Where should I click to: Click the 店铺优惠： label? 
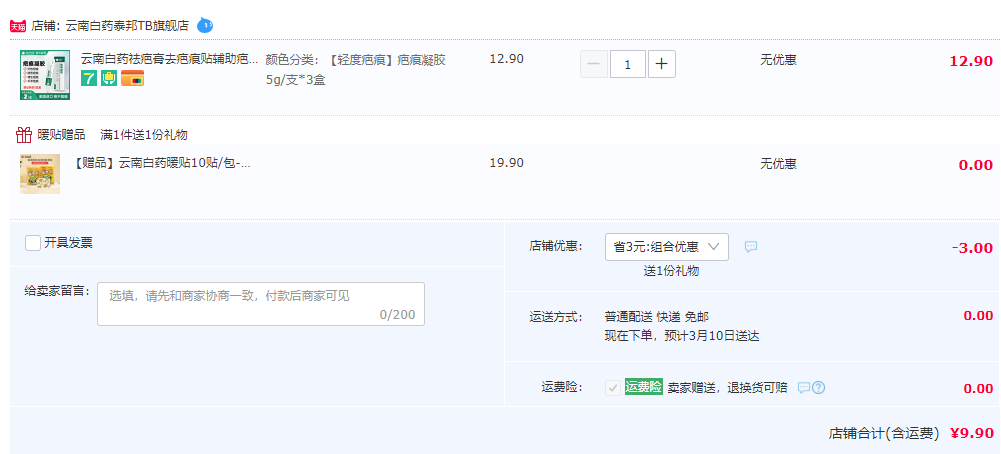tap(556, 246)
